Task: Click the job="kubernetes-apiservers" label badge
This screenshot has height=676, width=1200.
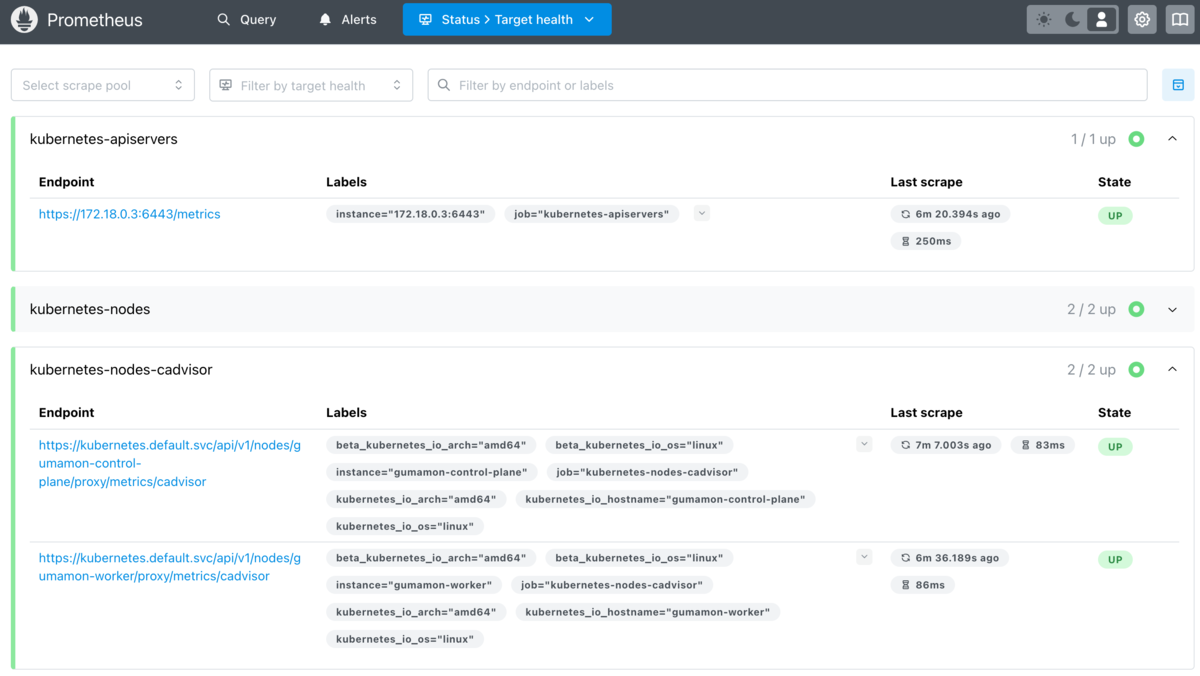Action: click(x=591, y=214)
